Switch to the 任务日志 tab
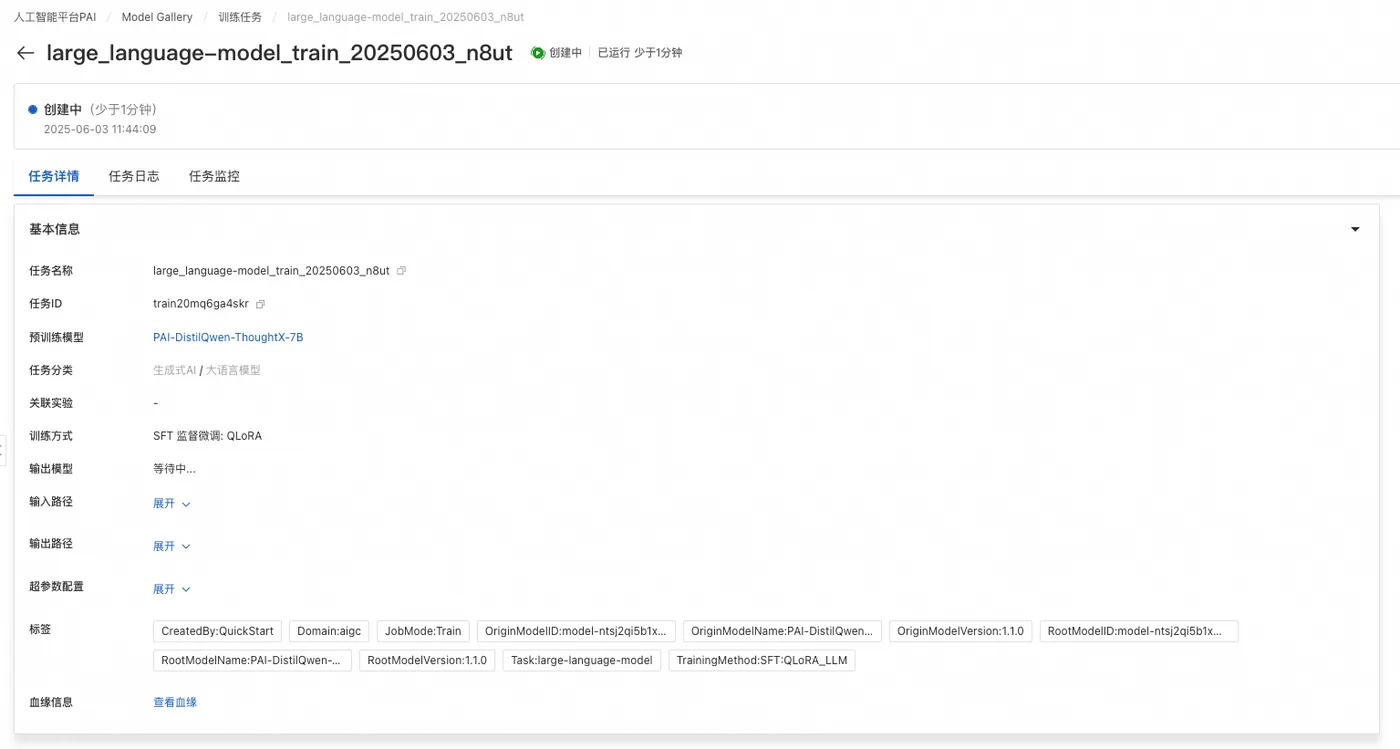Viewport: 1400px width, 749px height. coord(134,176)
